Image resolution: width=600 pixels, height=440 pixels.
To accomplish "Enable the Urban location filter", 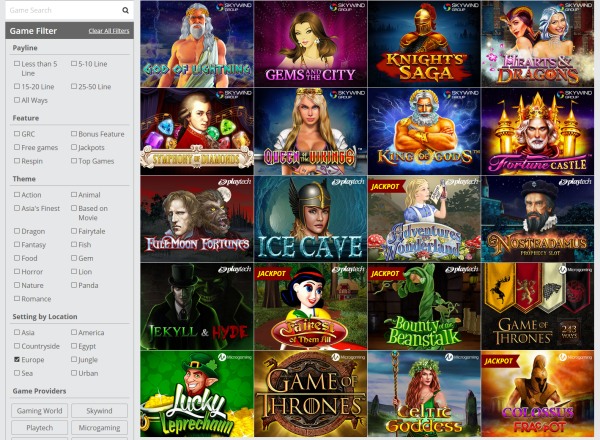I will pyautogui.click(x=74, y=373).
